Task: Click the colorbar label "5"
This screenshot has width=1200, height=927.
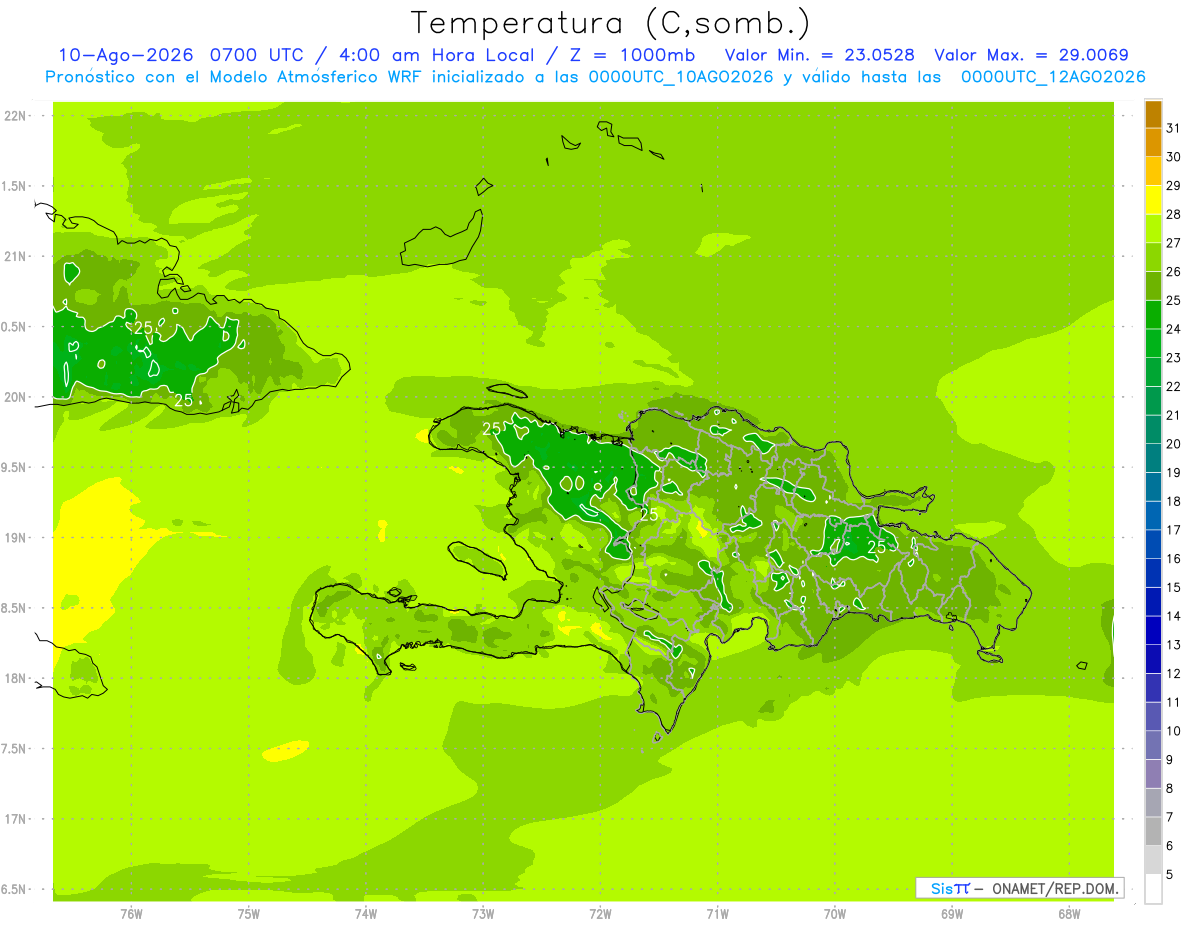Action: [1170, 874]
